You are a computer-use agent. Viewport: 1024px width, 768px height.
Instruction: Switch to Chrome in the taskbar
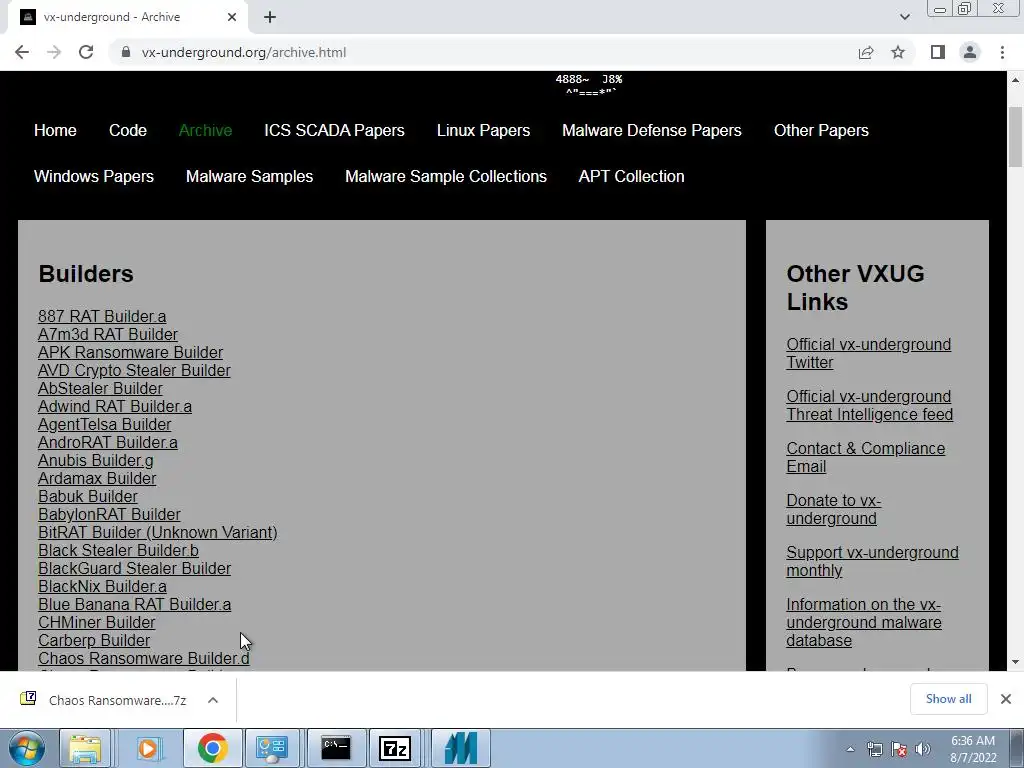[212, 748]
